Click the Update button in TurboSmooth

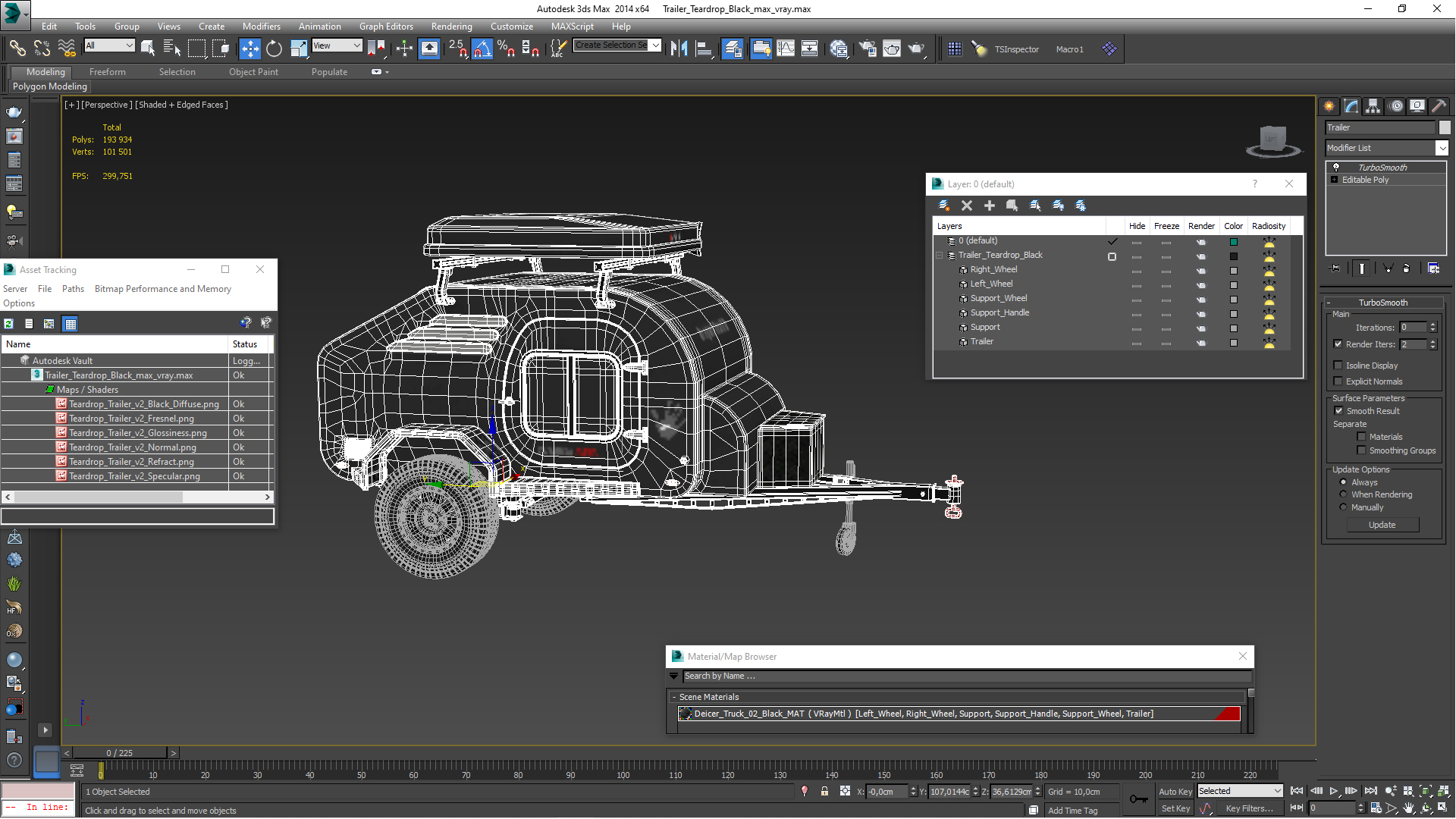1382,525
